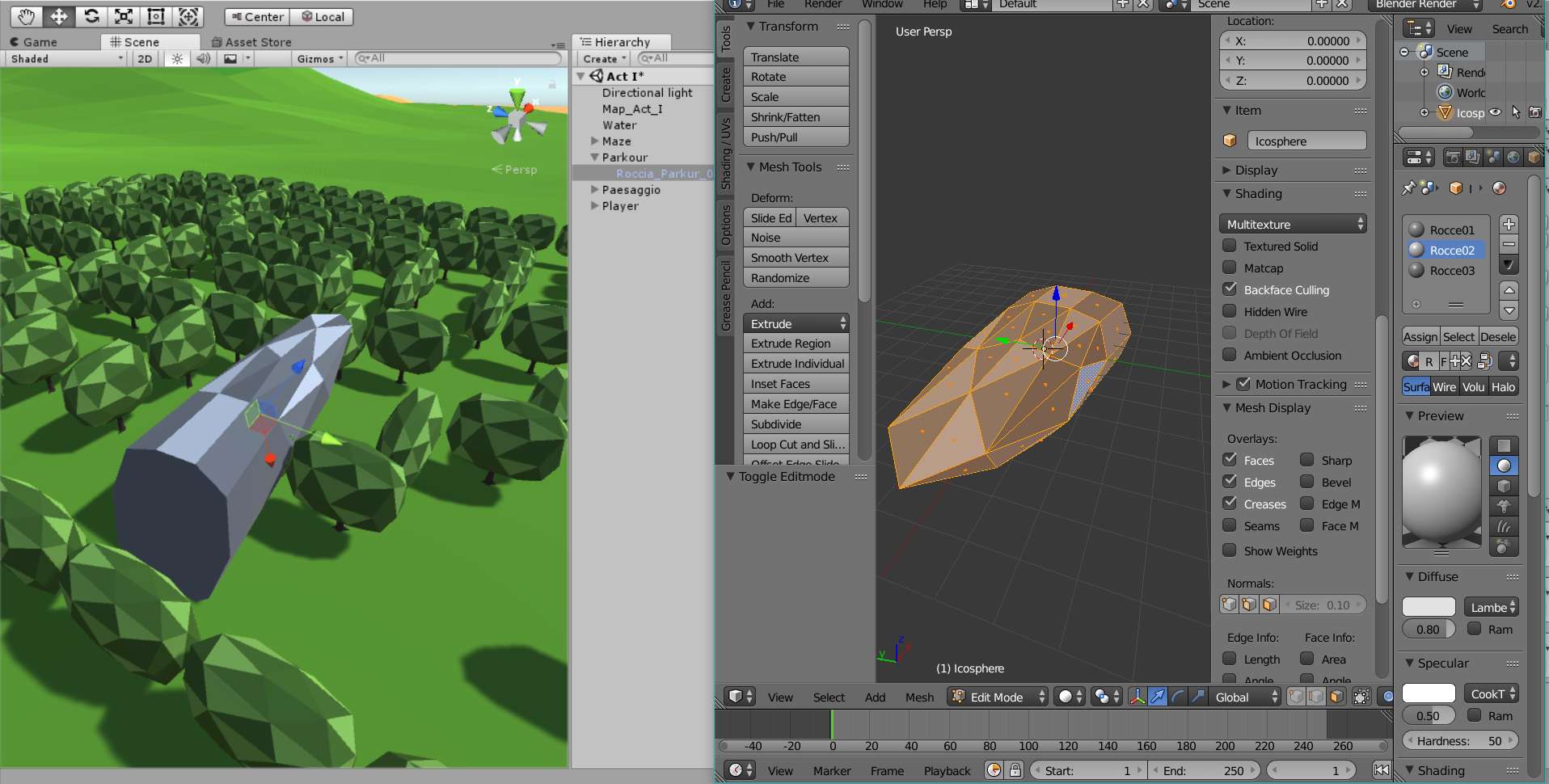Collapse the Parkour object in Hierarchy
The height and width of the screenshot is (784, 1549).
595,157
